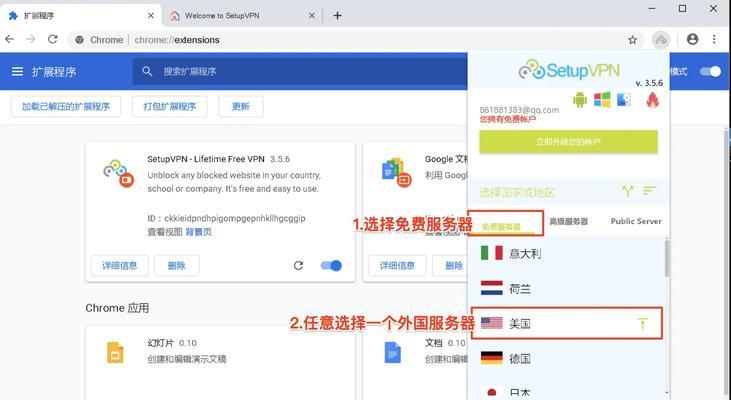
Task: Switch to the 扩展程序 tab
Action: [x=80, y=15]
